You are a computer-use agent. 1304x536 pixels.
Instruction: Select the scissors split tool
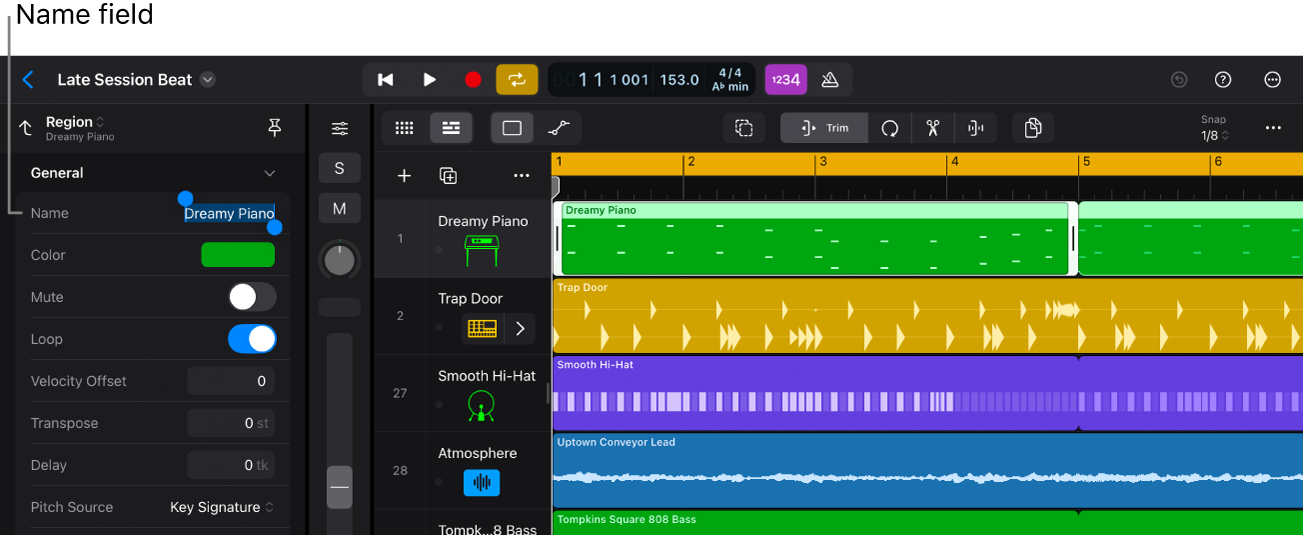pyautogui.click(x=933, y=128)
